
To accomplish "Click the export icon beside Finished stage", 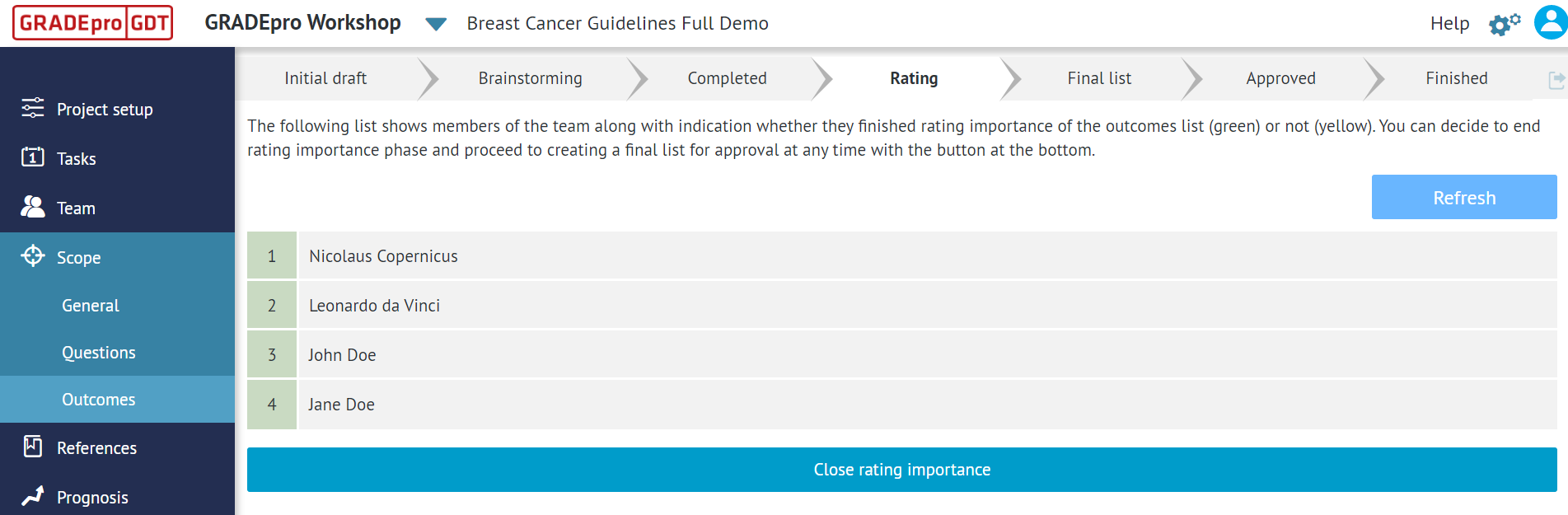I will tap(1556, 78).
